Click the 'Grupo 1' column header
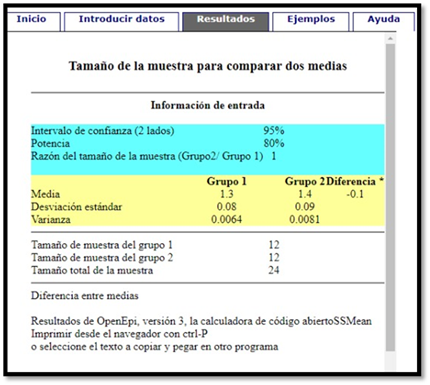The height and width of the screenshot is (385, 430). [227, 181]
